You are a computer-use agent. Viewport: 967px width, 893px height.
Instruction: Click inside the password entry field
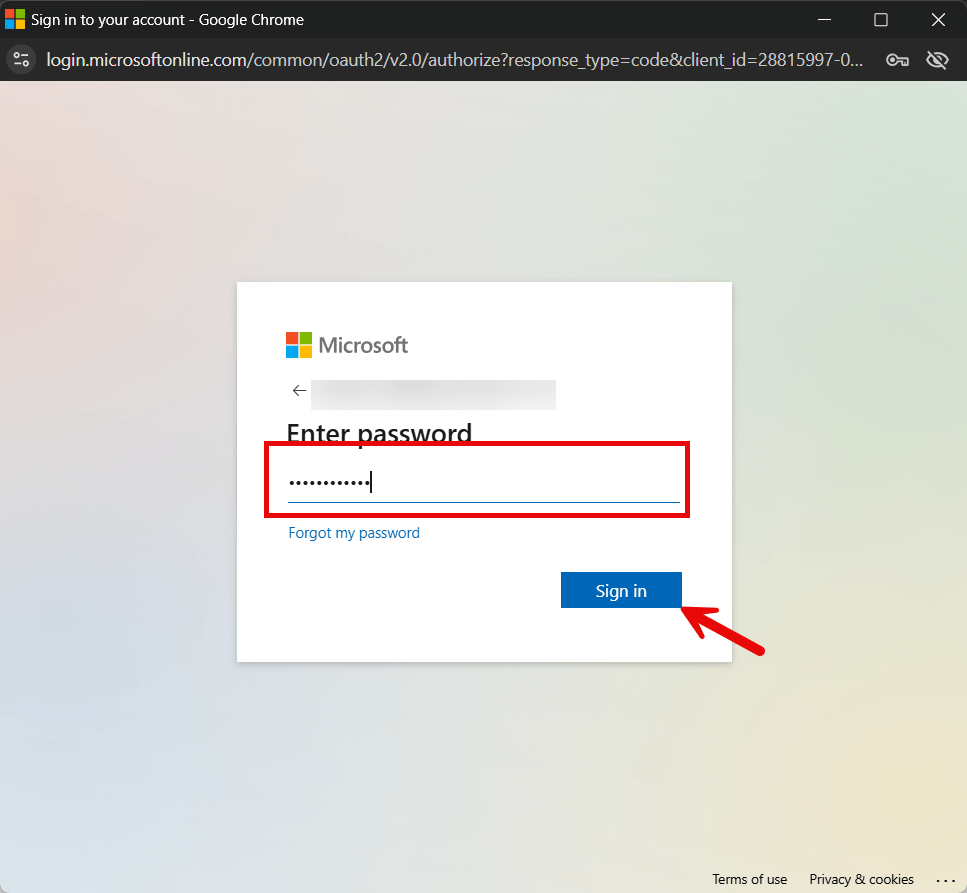pyautogui.click(x=477, y=481)
